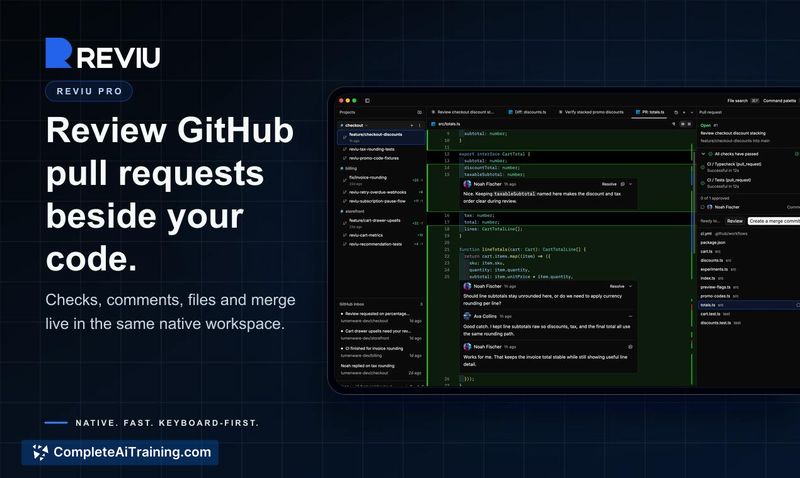
Task: Click the REVIU PRO badge
Action: coord(89,91)
